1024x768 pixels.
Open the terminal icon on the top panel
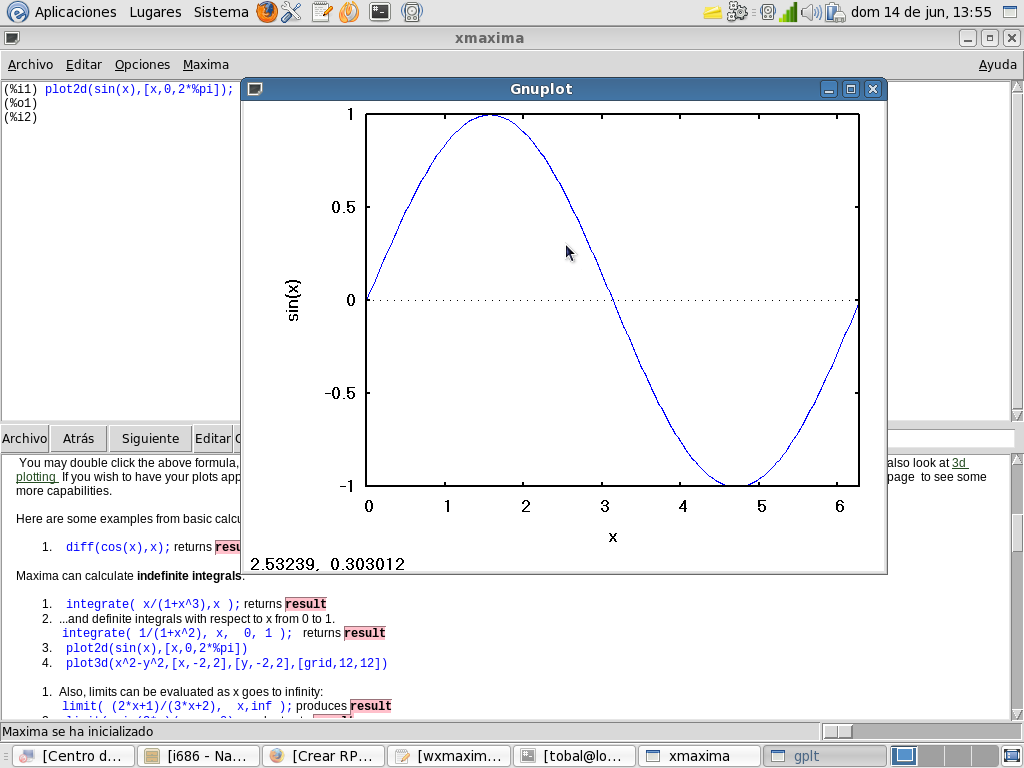(x=382, y=12)
